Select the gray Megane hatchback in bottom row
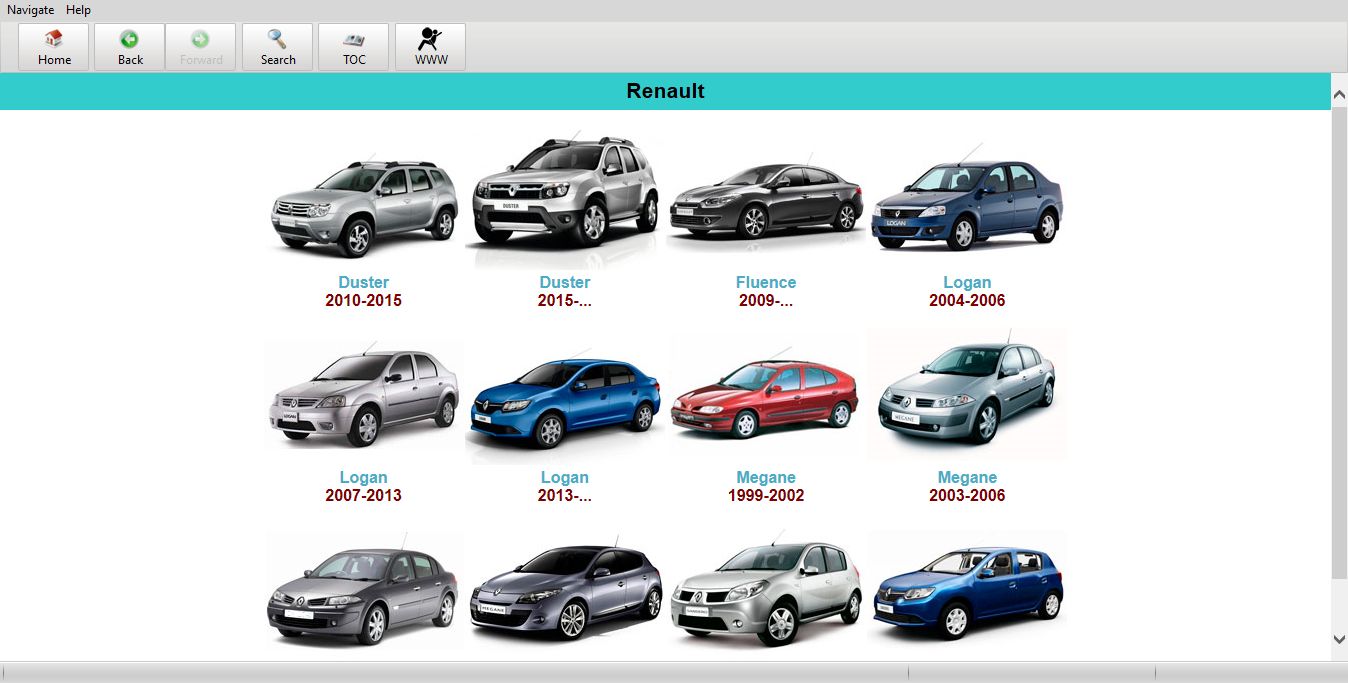1348x683 pixels. pyautogui.click(x=565, y=592)
